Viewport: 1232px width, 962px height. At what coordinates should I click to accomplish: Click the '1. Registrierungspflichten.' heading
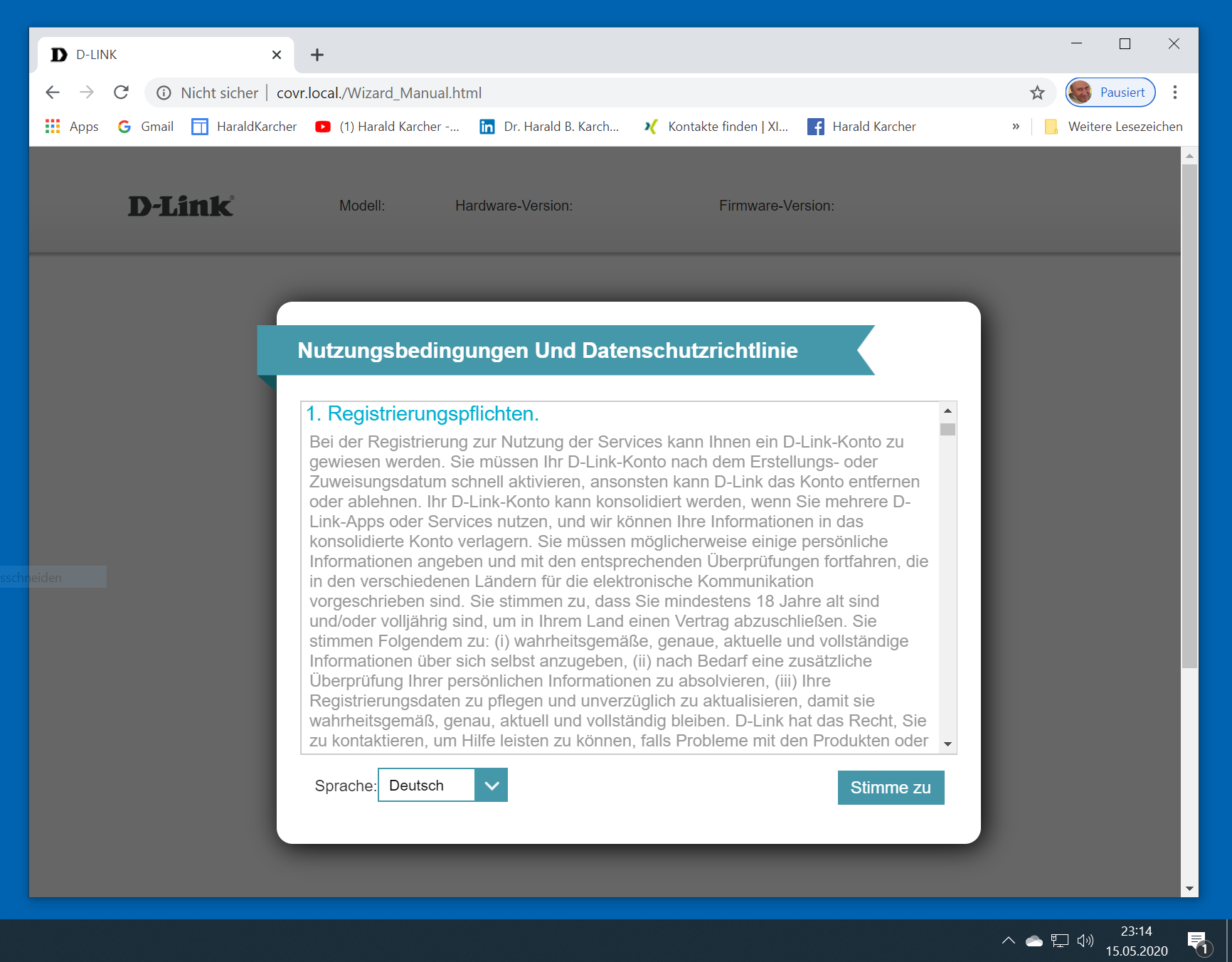coord(423,413)
